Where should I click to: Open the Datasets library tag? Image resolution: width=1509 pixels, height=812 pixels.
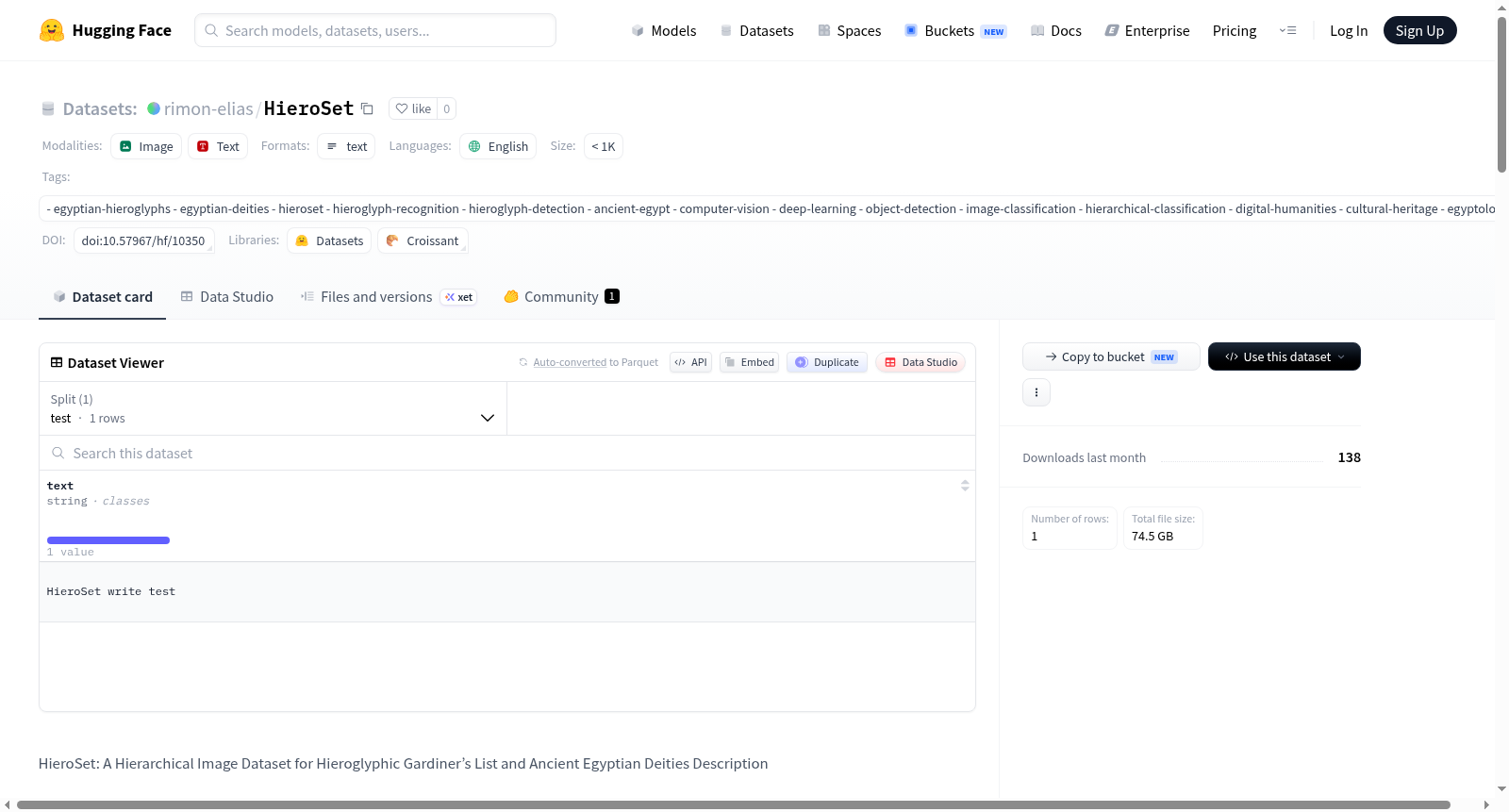click(329, 240)
